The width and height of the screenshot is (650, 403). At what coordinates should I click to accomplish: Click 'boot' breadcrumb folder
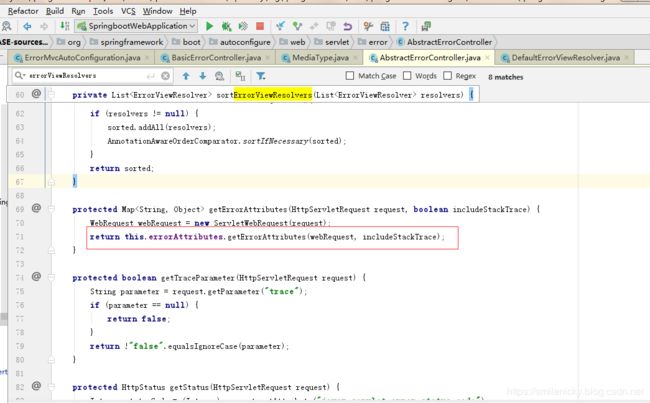coord(186,42)
